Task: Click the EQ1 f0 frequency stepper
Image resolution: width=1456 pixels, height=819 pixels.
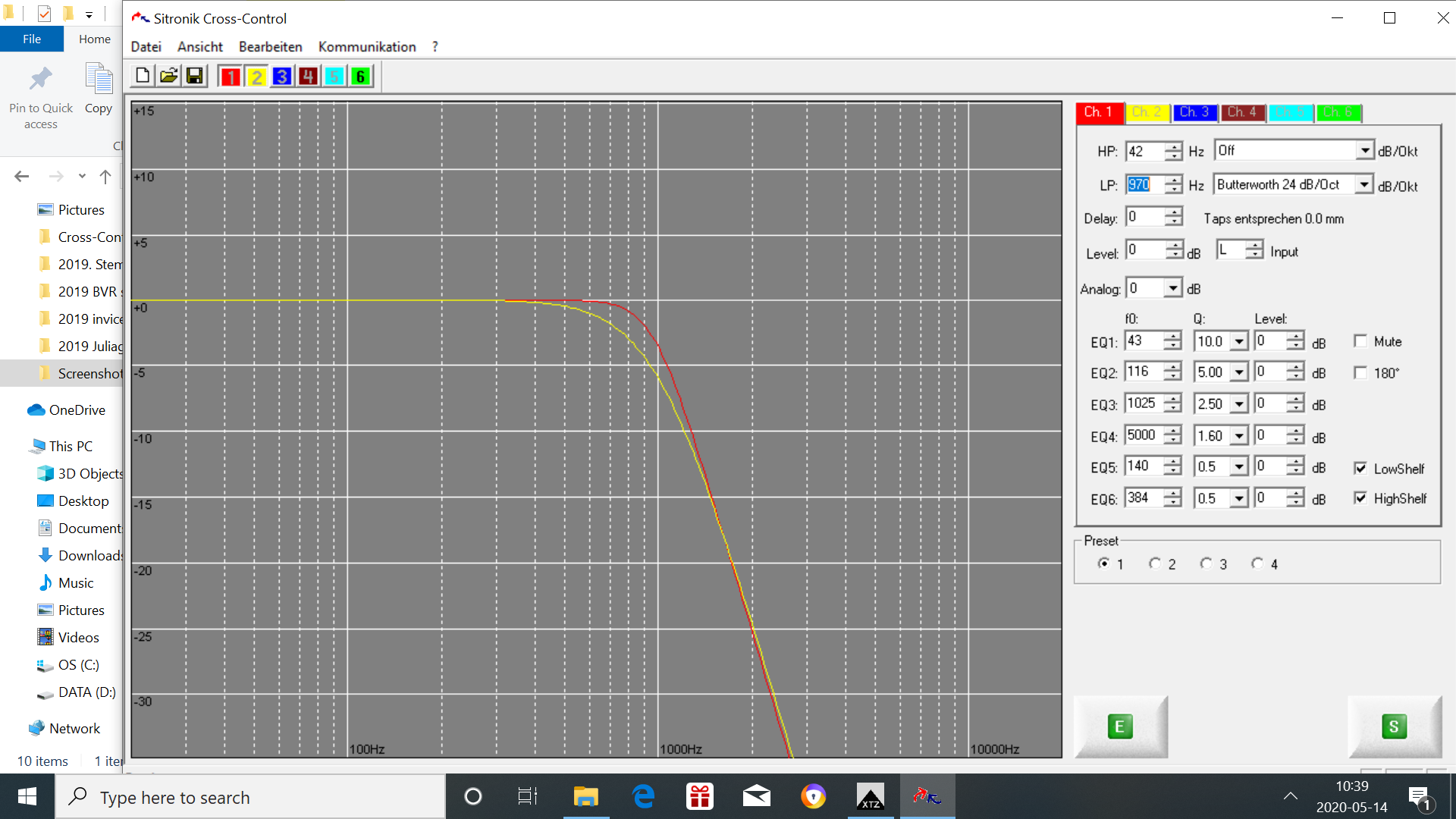Action: pyautogui.click(x=1172, y=341)
